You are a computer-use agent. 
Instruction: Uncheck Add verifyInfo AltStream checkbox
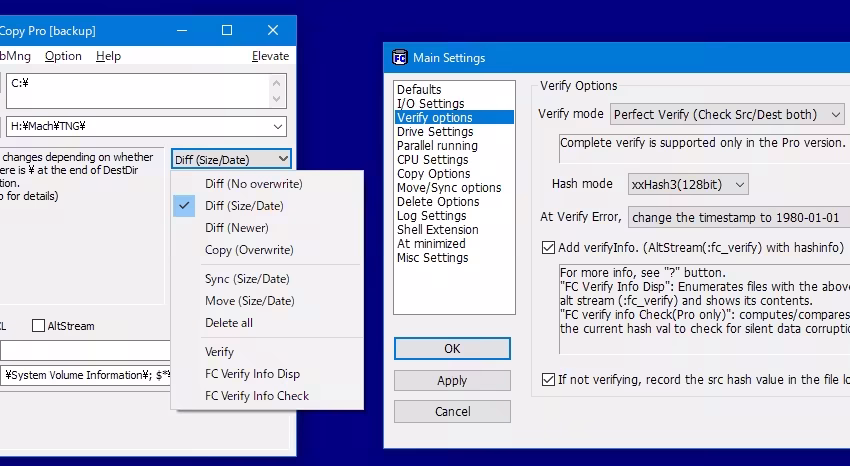[548, 248]
